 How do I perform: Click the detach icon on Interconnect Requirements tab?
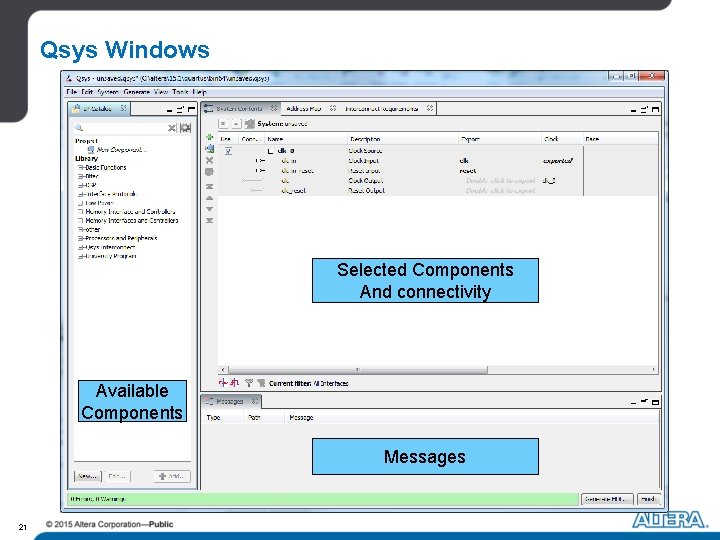[x=430, y=108]
